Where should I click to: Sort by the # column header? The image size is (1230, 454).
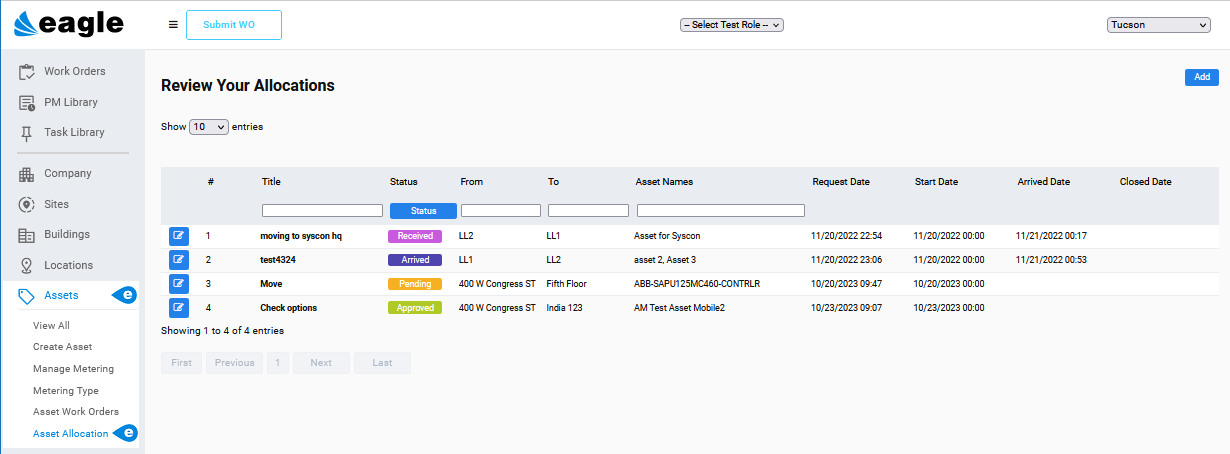(x=211, y=182)
